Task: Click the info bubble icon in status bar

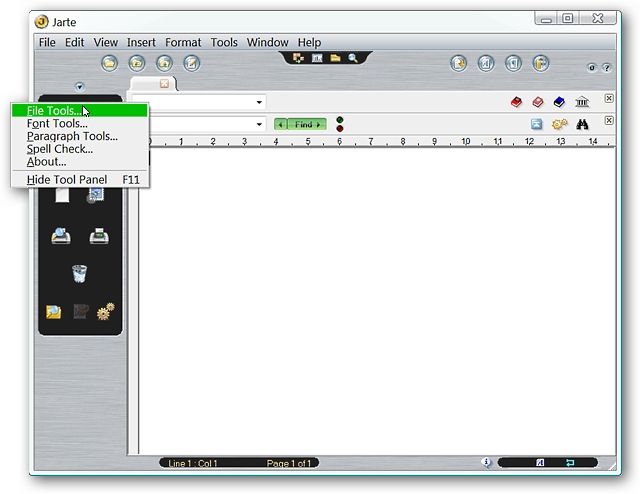Action: pyautogui.click(x=486, y=462)
